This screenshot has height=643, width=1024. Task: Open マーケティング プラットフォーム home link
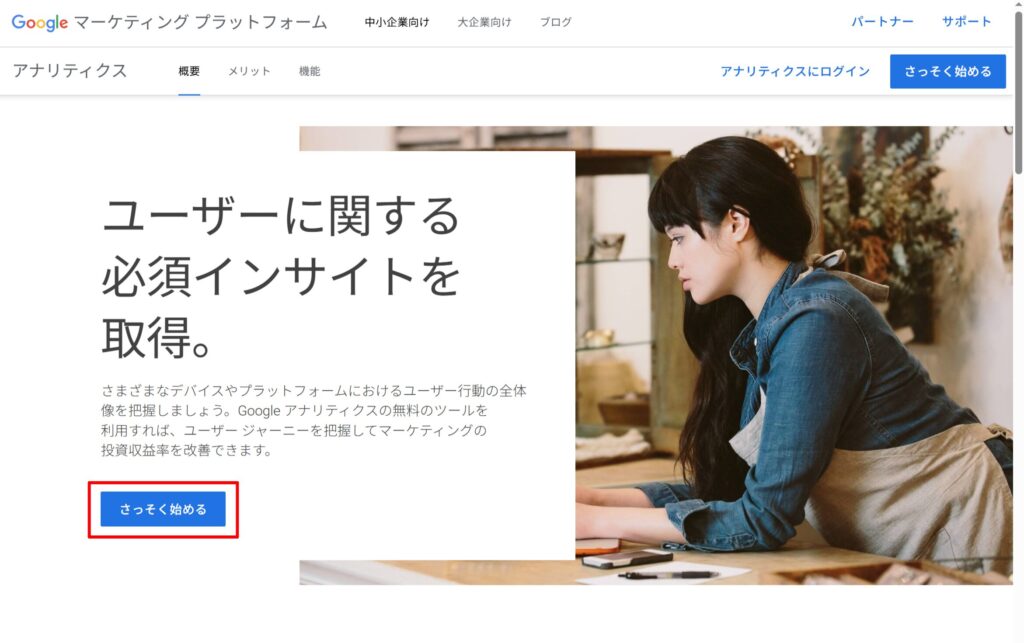pyautogui.click(x=200, y=22)
